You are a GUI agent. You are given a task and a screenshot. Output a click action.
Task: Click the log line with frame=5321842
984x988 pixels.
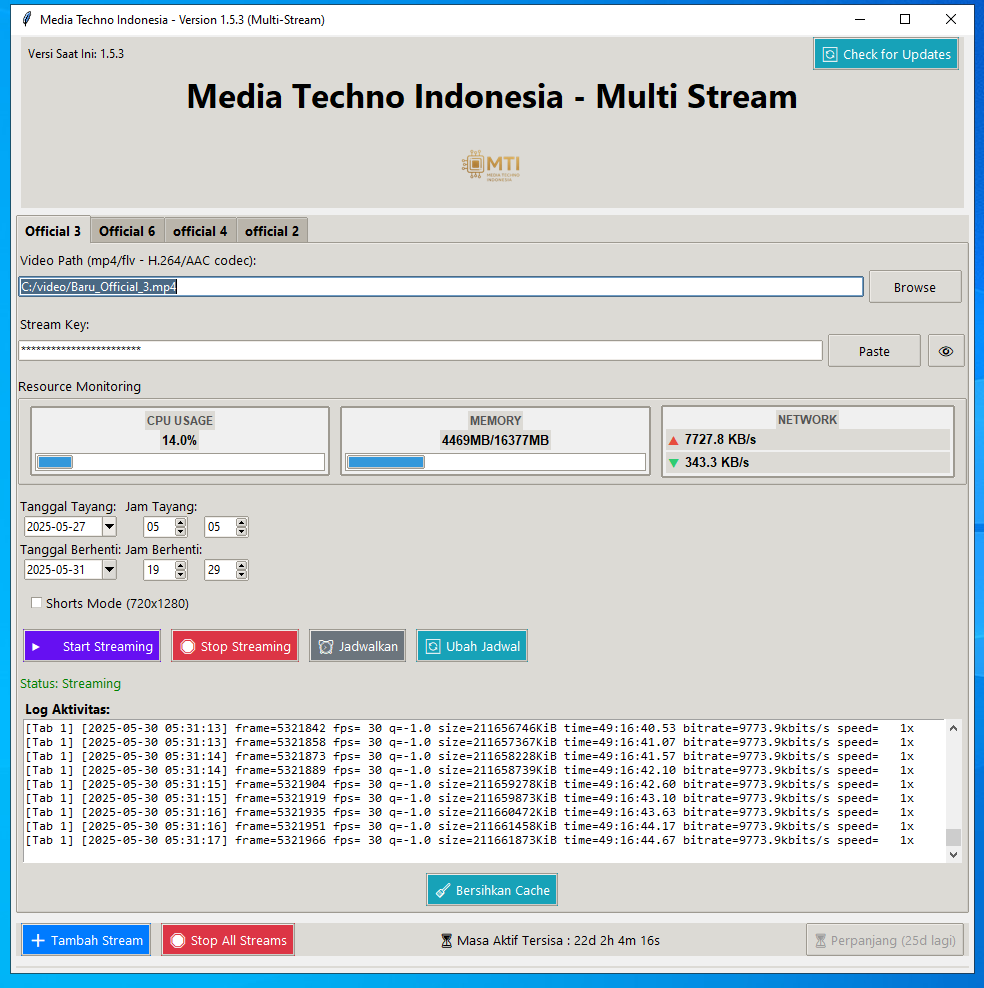tap(469, 728)
